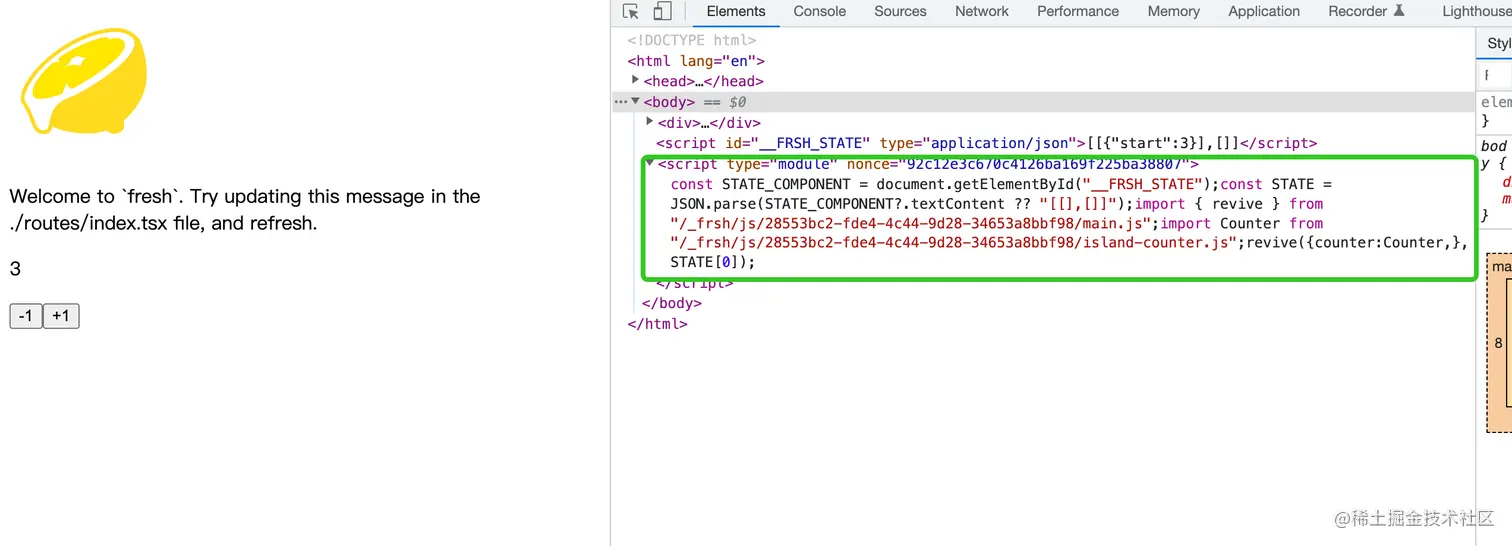The height and width of the screenshot is (546, 1512).
Task: Open the Sources tab
Action: click(900, 11)
